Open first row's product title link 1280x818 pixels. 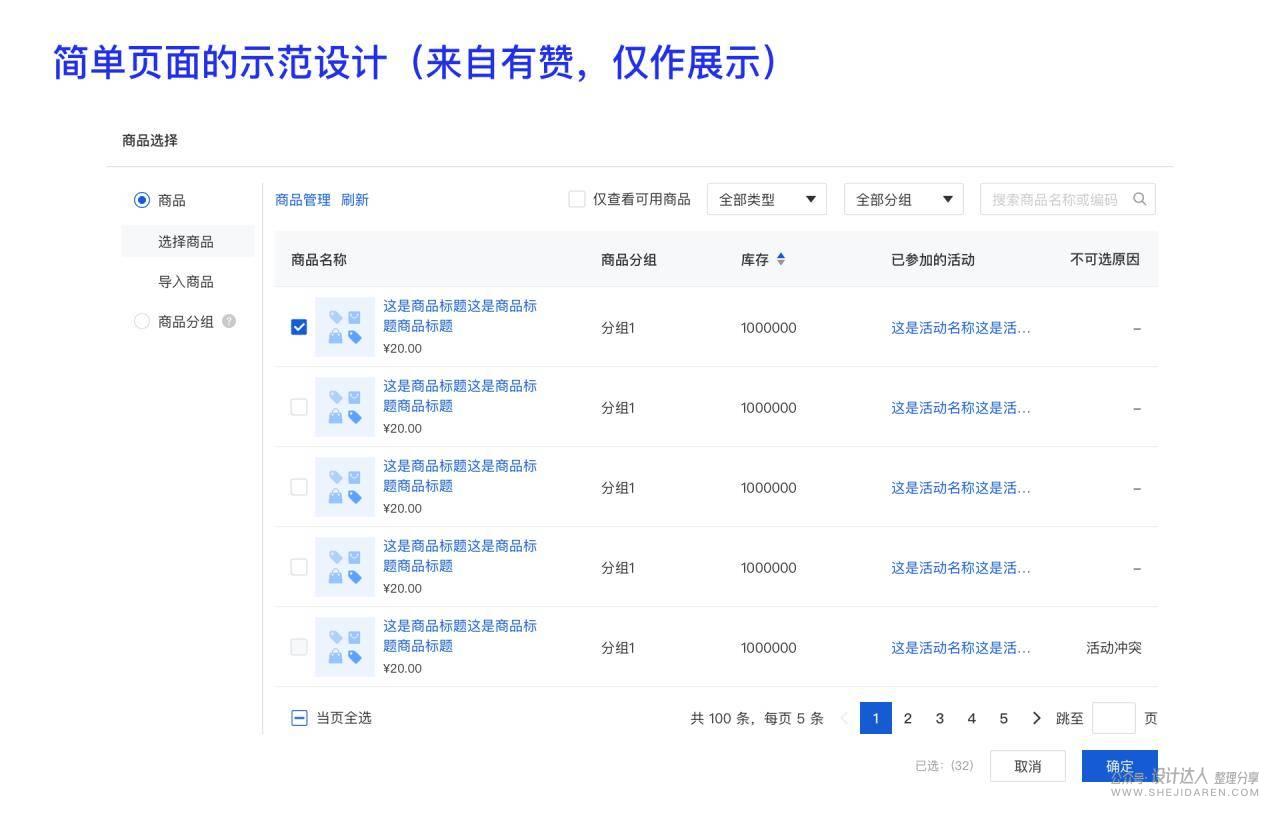[x=460, y=316]
